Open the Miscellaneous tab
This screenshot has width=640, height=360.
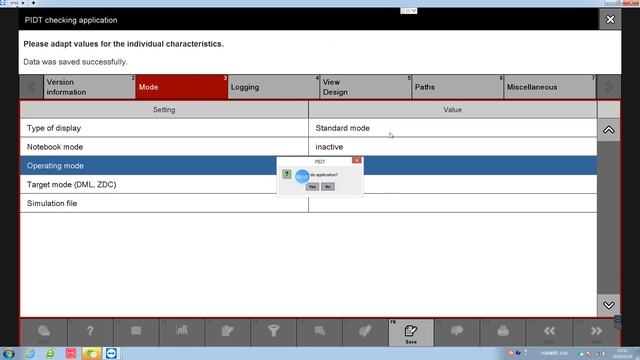(x=550, y=87)
